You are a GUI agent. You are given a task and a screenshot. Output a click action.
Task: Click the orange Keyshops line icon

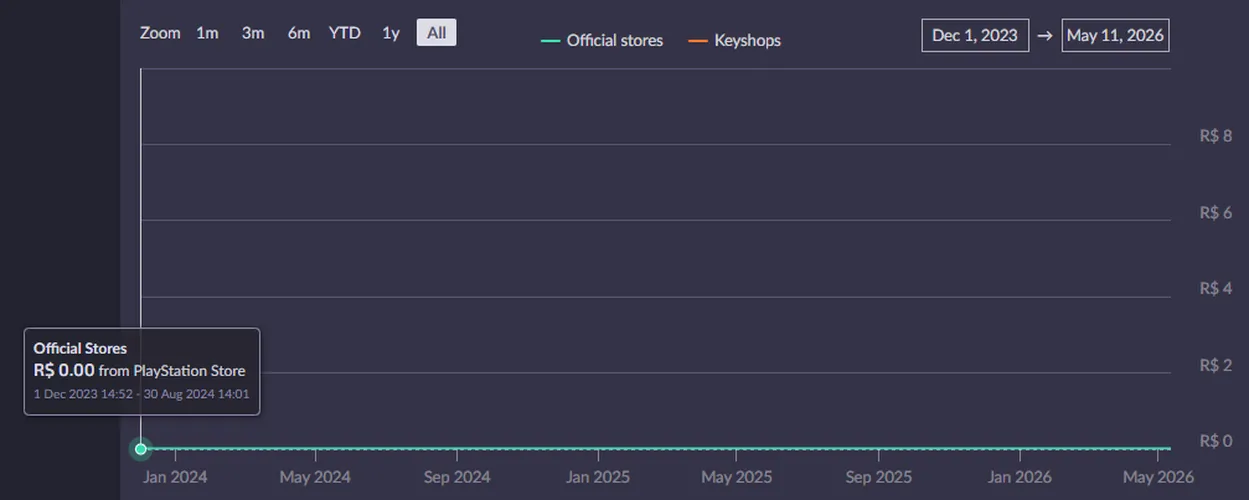(x=698, y=41)
